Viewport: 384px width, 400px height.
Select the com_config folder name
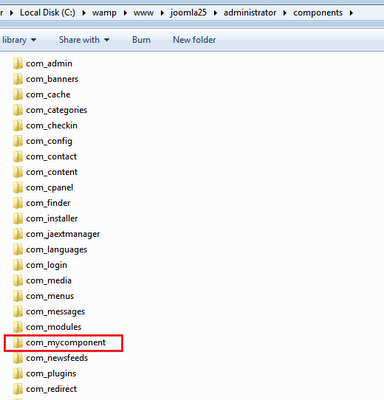coord(49,141)
